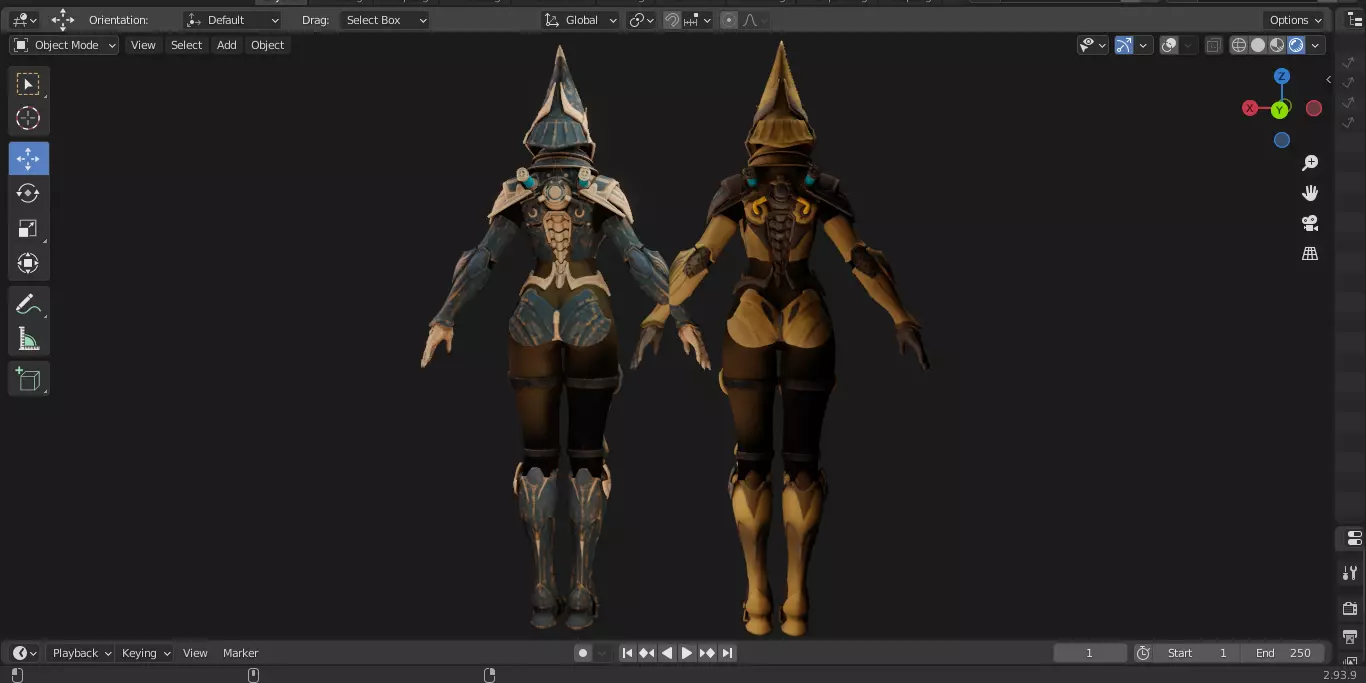Click the Z axis gizmo circle

(1282, 76)
